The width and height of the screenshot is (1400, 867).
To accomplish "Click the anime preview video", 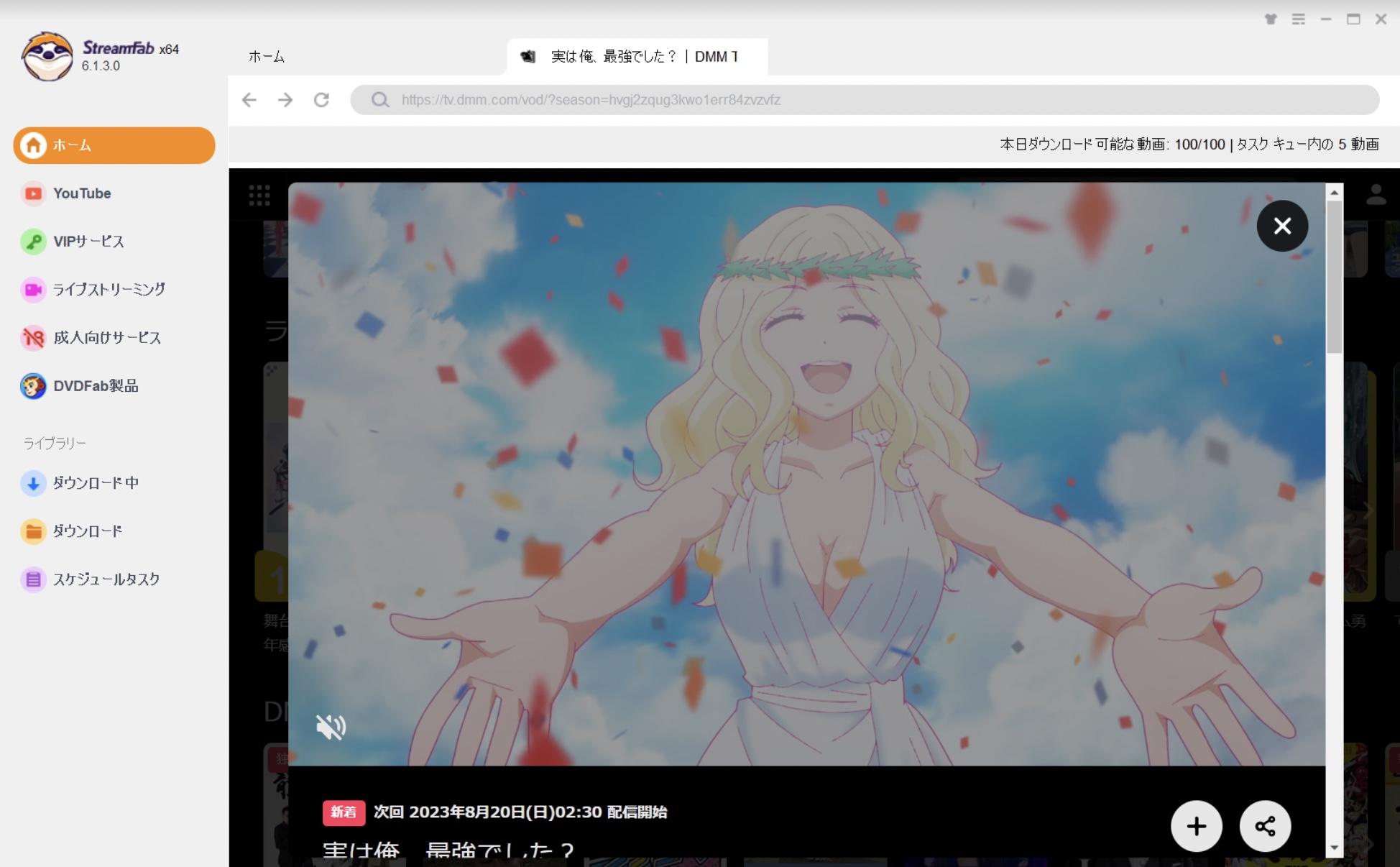I will click(x=806, y=474).
